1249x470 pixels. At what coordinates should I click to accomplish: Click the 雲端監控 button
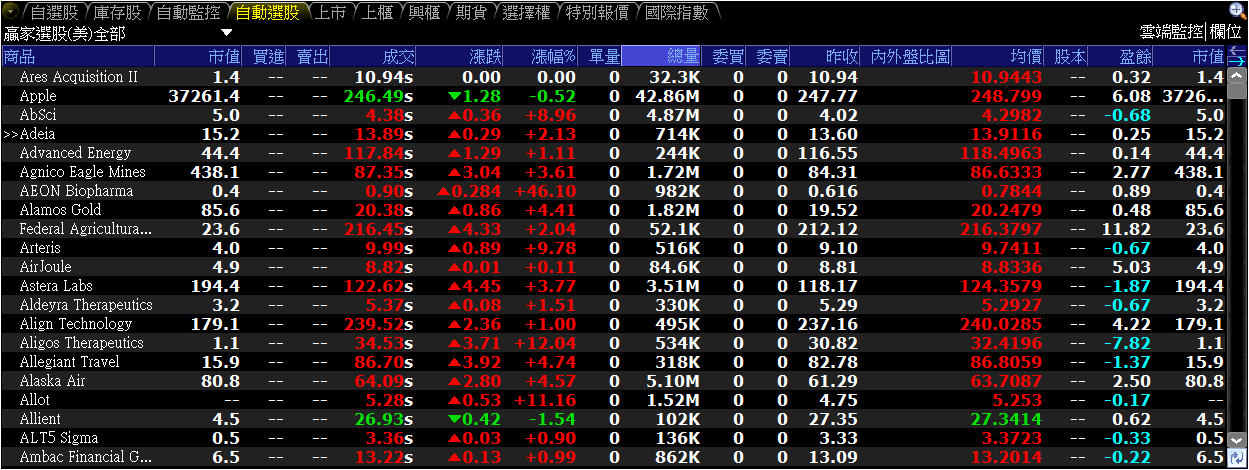point(1171,33)
